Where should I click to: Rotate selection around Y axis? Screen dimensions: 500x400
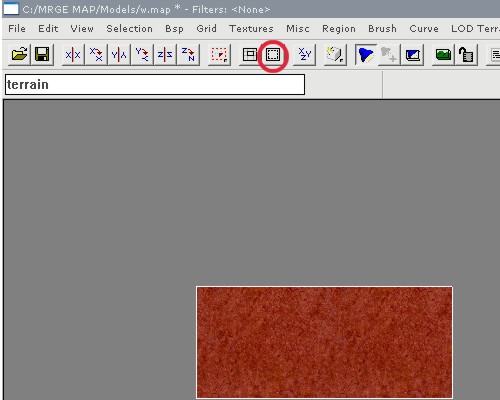pyautogui.click(x=142, y=54)
